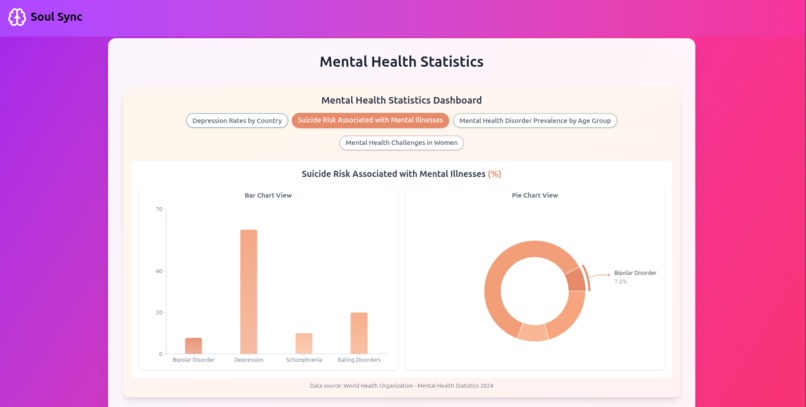Click the main Mental Health Statistics page title
This screenshot has width=806, height=407.
(401, 62)
